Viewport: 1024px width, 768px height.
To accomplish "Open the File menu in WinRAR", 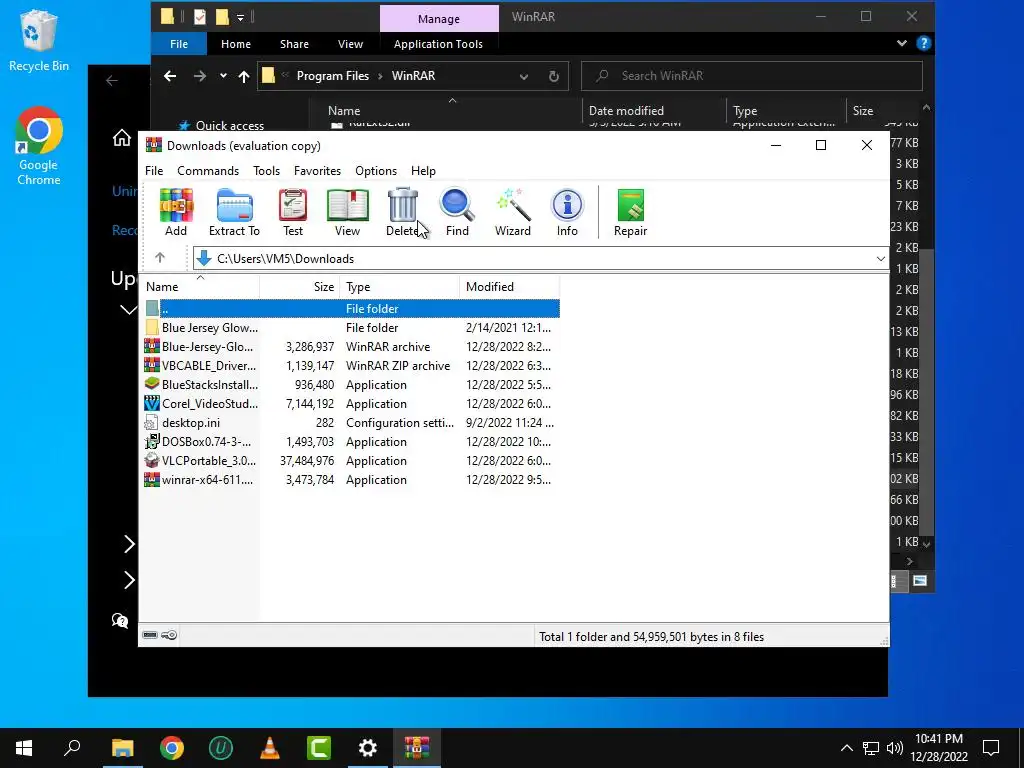I will coord(154,170).
